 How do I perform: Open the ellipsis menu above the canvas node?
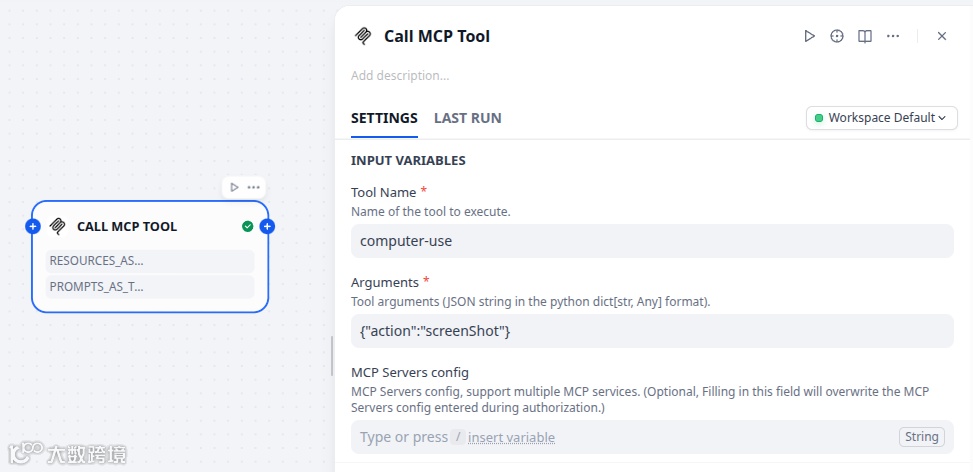point(254,187)
